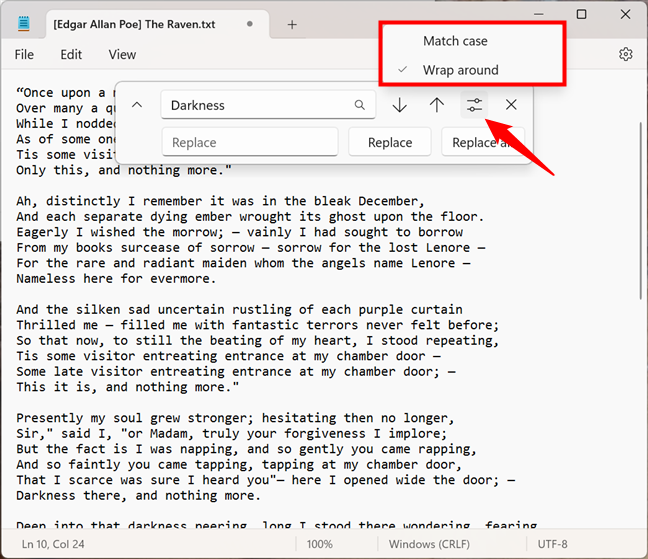Click line beginning "Some late visitor entreating"
The width and height of the screenshot is (648, 559).
coord(236,371)
